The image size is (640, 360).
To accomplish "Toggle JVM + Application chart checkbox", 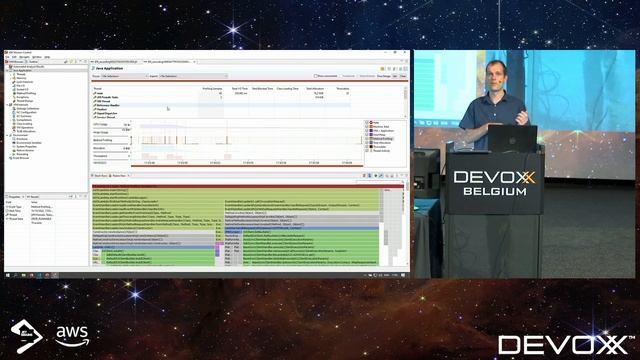I will [367, 131].
